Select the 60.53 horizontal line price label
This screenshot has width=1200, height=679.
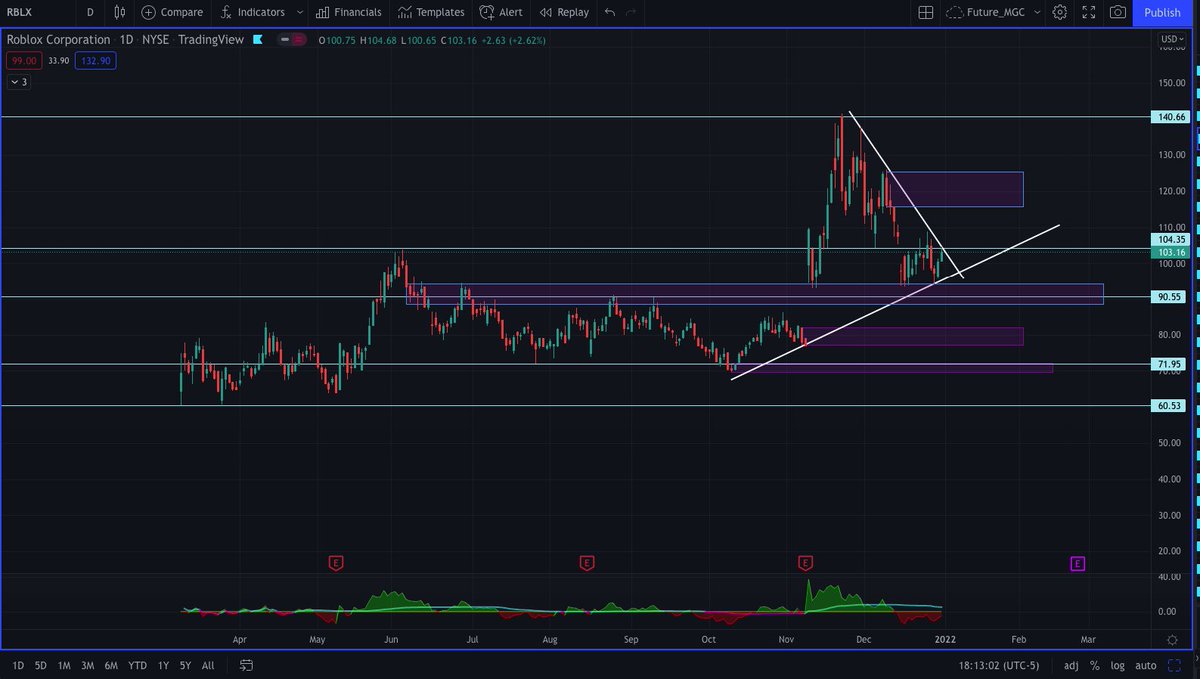pos(1171,405)
